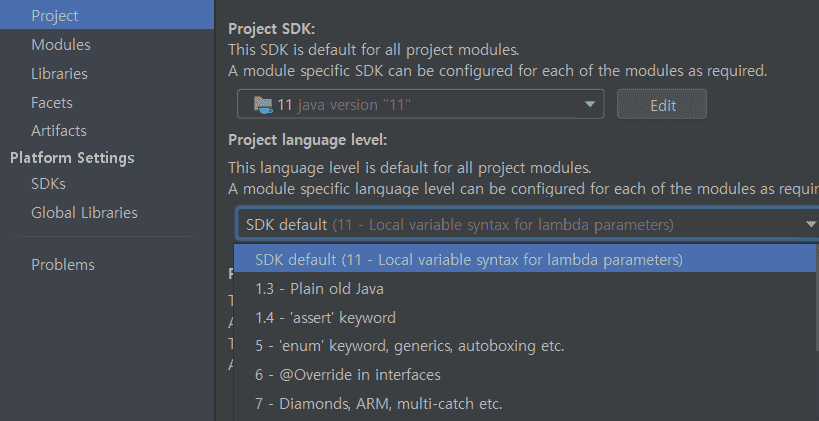
Task: Open the Project SDK dropdown arrow
Action: (591, 104)
